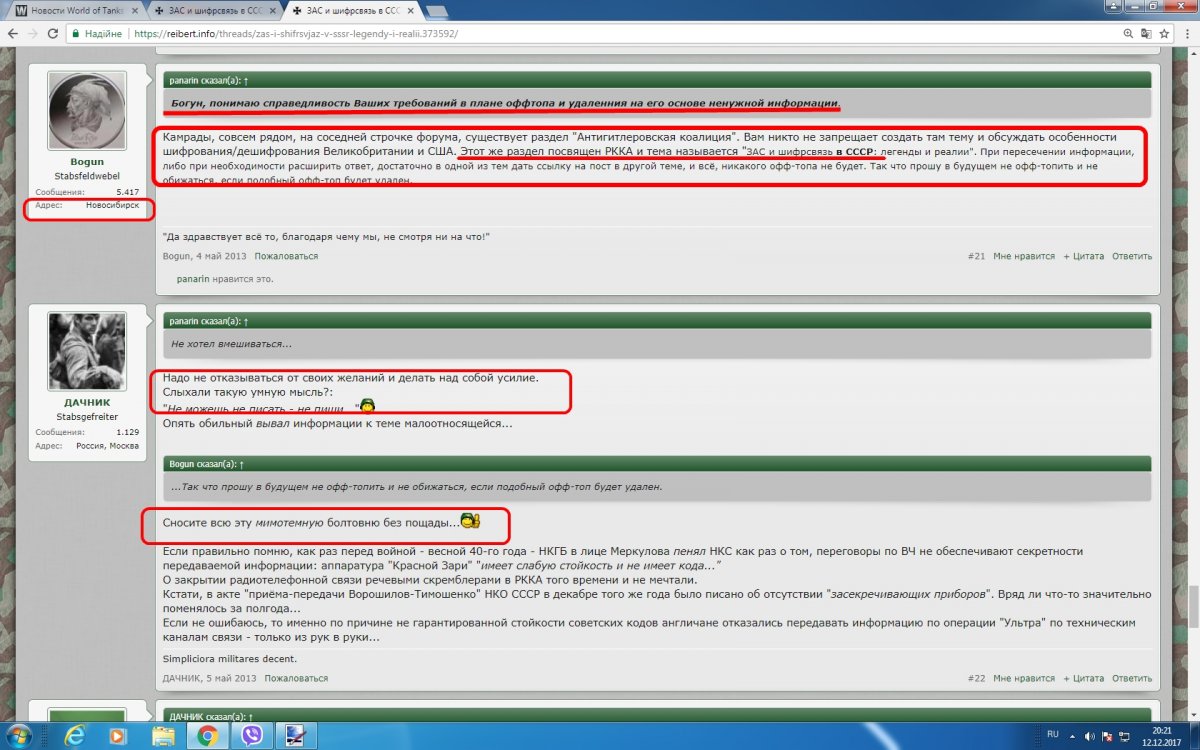
Task: Open the Windows Start menu
Action: 19,735
